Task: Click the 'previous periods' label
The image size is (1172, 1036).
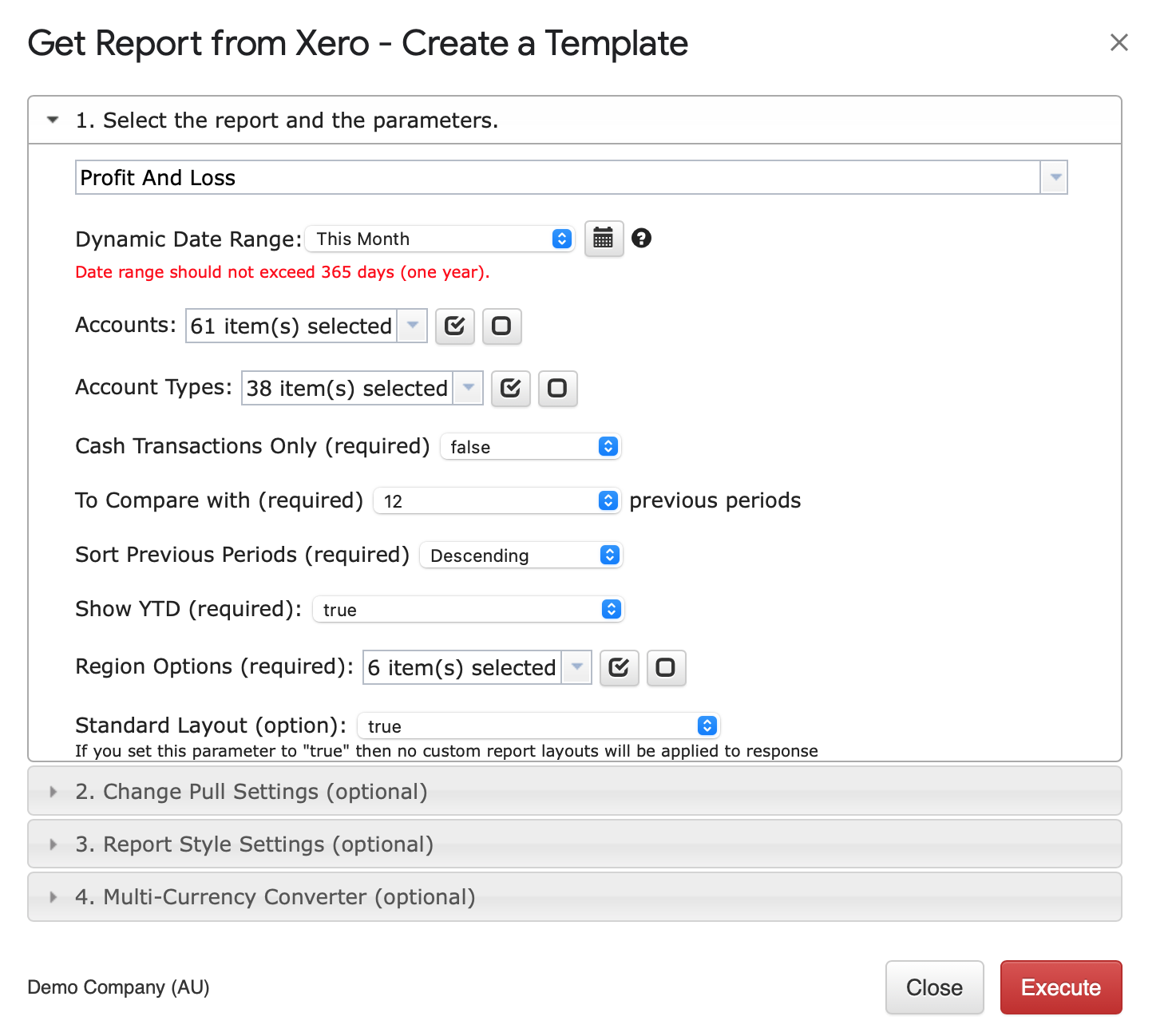Action: pos(715,500)
